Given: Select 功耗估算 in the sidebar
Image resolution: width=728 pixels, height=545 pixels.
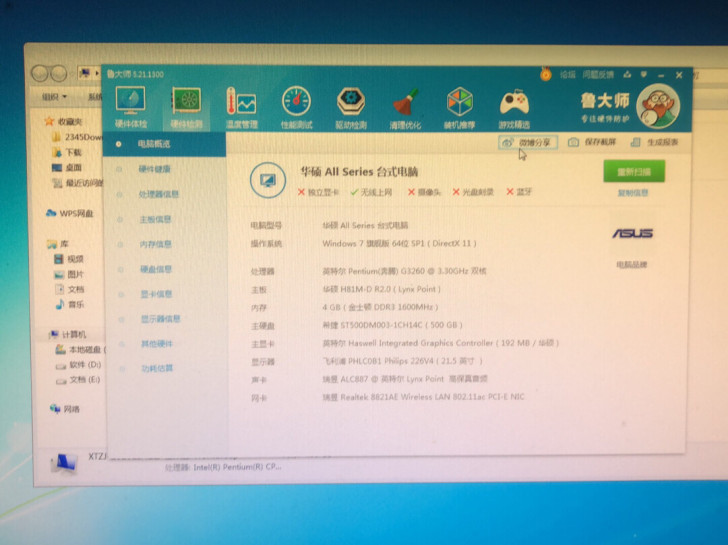Looking at the screenshot, I should click(157, 368).
